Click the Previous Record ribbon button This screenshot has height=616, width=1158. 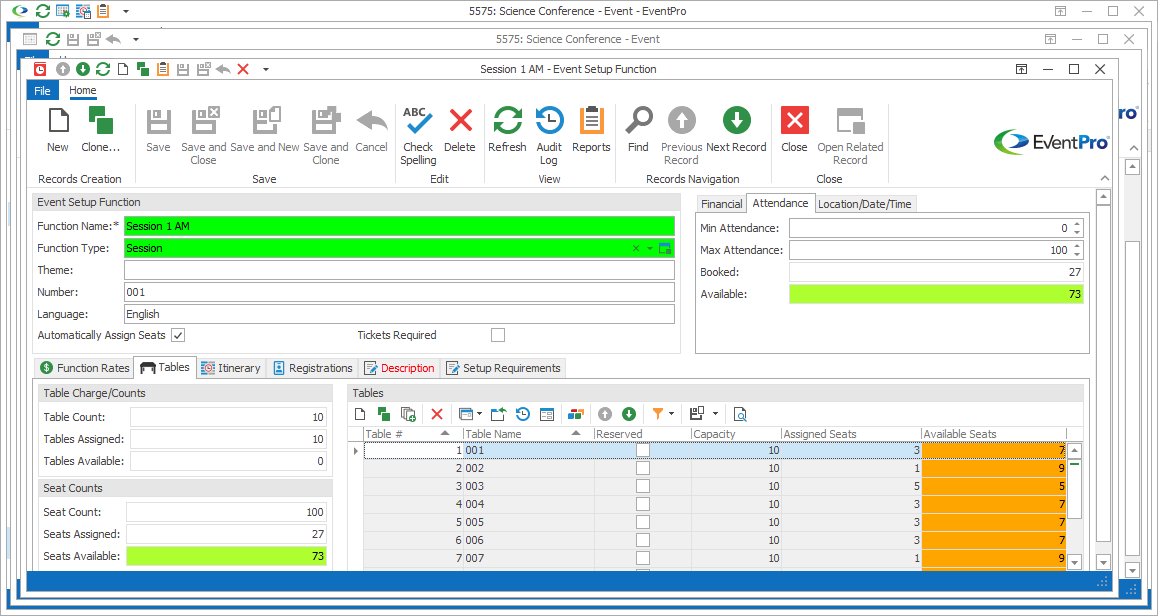coord(681,136)
